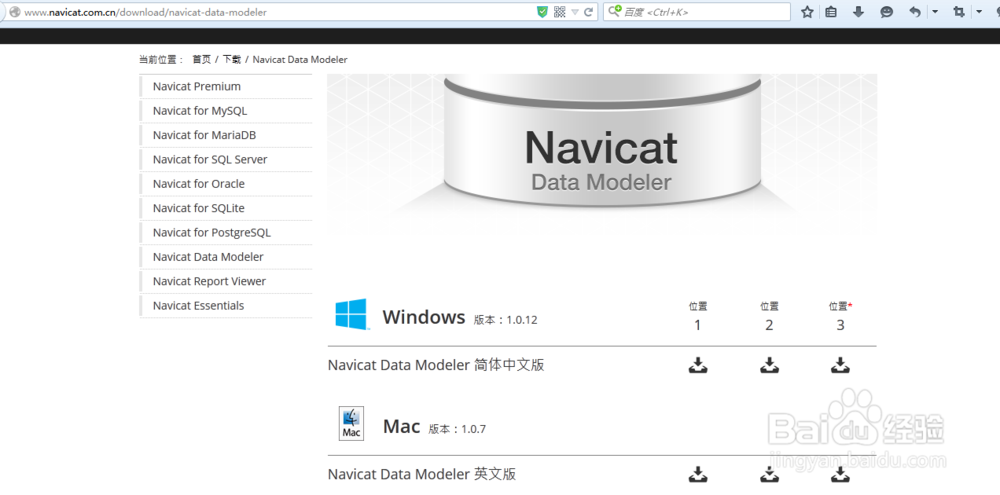Viewport: 1000px width, 495px height.
Task: Download Mac 英文版 from location 2
Action: [x=769, y=474]
